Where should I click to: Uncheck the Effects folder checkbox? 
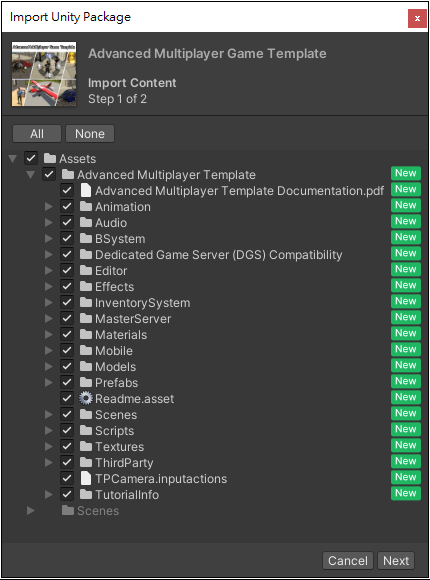67,286
